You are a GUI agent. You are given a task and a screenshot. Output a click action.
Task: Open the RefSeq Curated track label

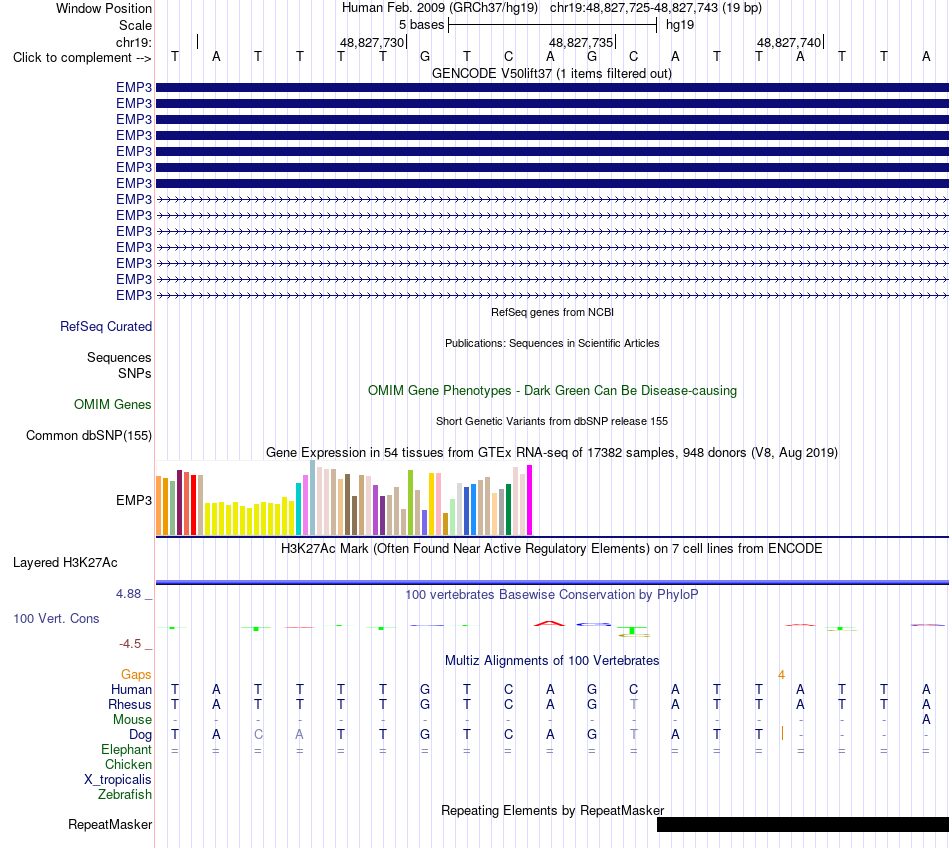tap(106, 326)
